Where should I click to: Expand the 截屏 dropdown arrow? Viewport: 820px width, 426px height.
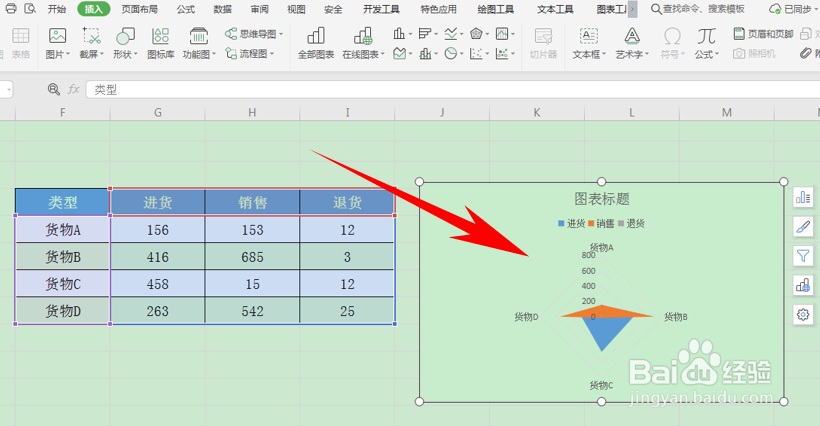[102, 54]
